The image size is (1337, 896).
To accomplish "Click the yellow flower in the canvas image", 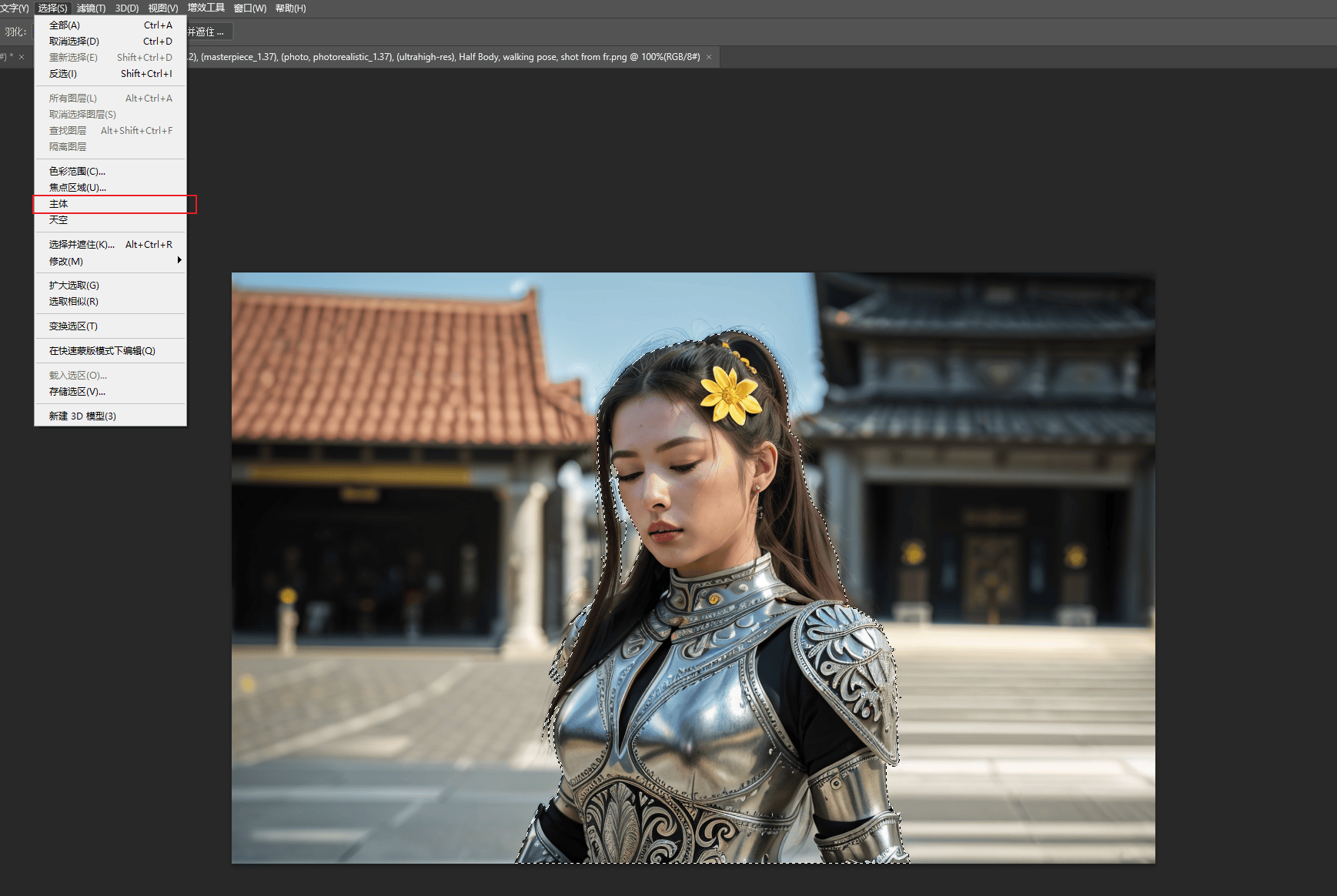I will tap(729, 395).
